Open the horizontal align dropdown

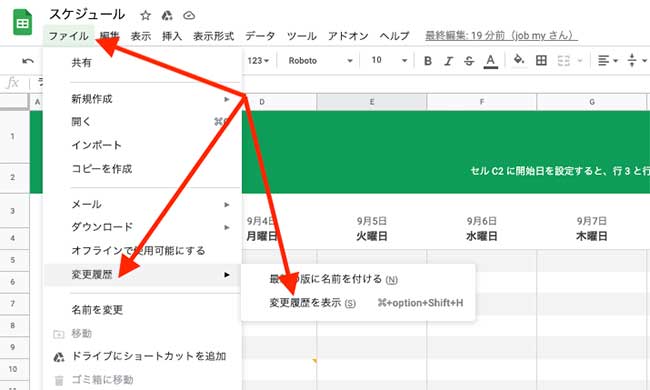[607, 61]
